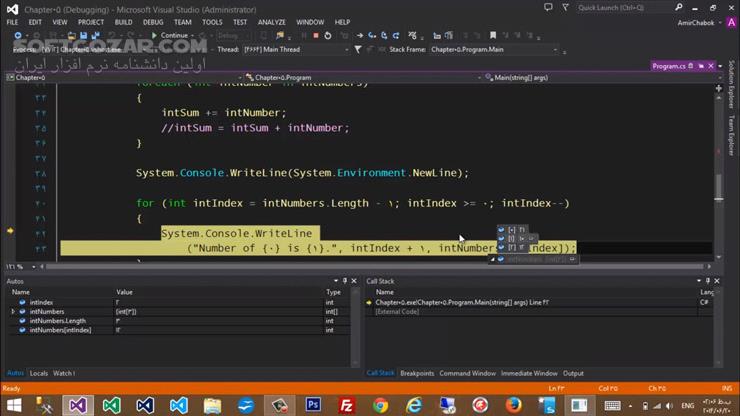740x416 pixels.
Task: Open the EDIT menu
Action: [x=35, y=22]
